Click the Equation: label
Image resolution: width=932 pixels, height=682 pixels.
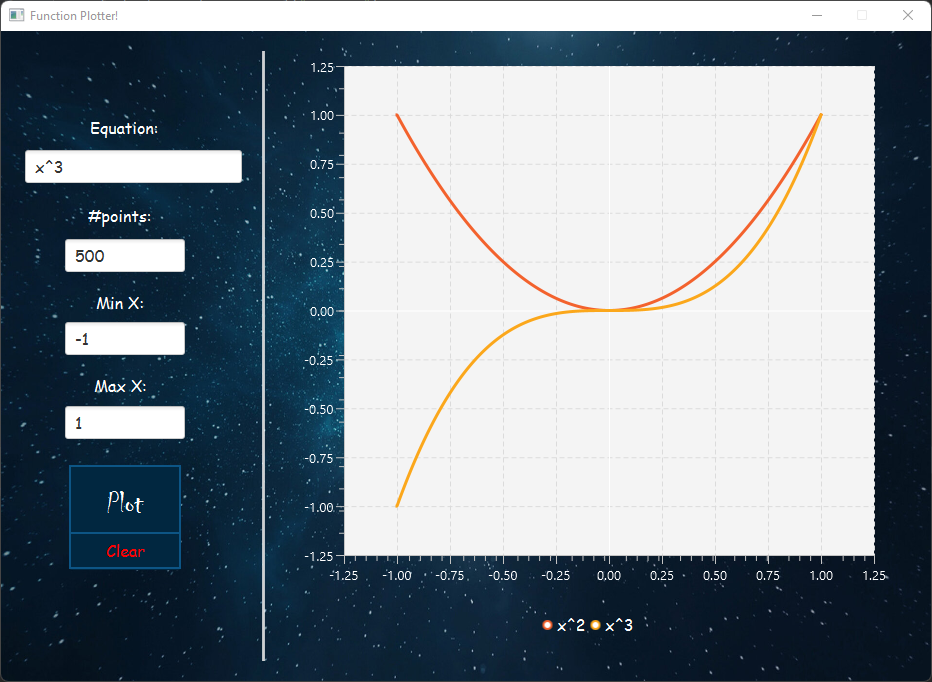coord(124,129)
